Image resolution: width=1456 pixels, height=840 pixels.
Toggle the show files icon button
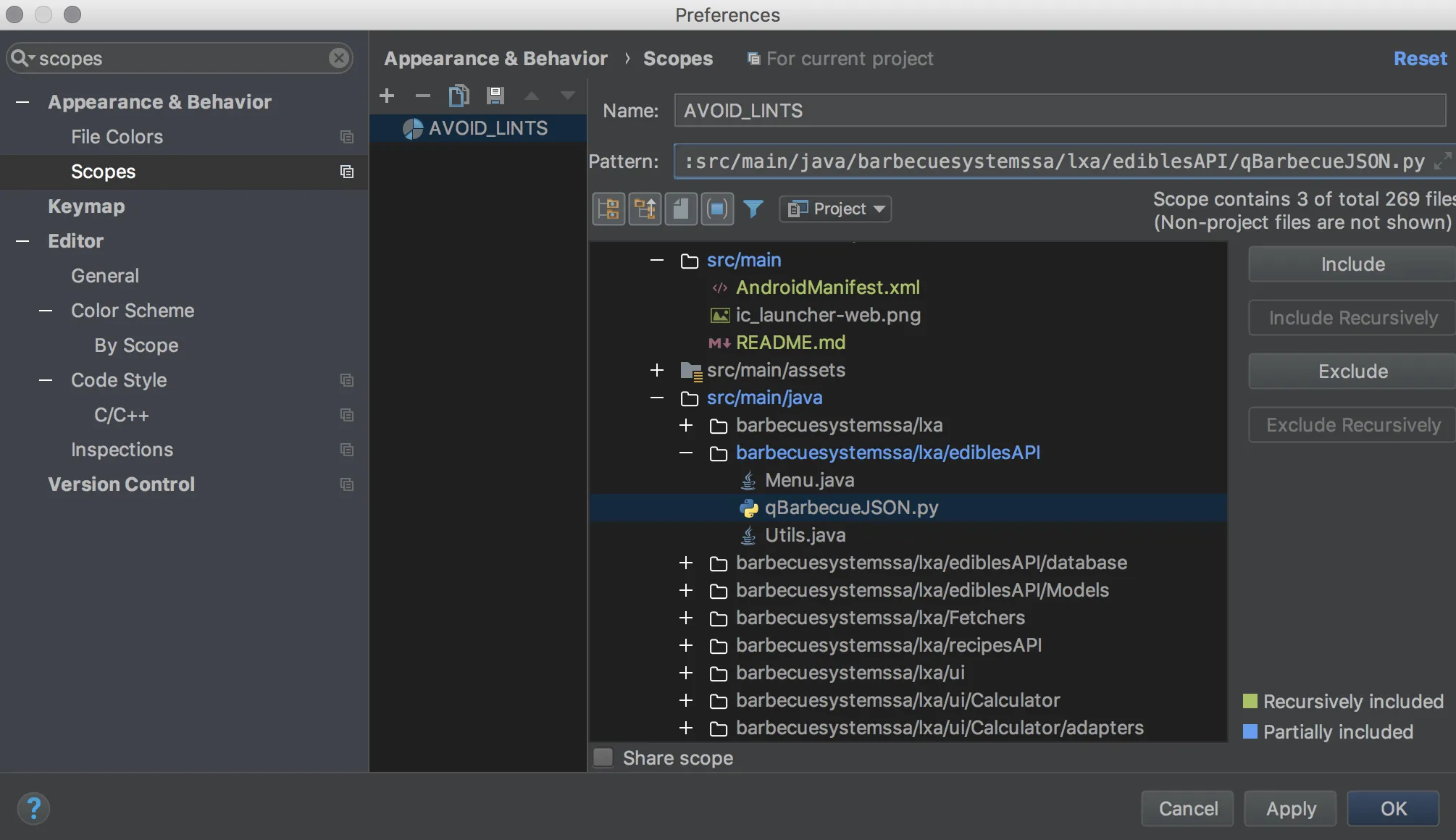click(681, 209)
